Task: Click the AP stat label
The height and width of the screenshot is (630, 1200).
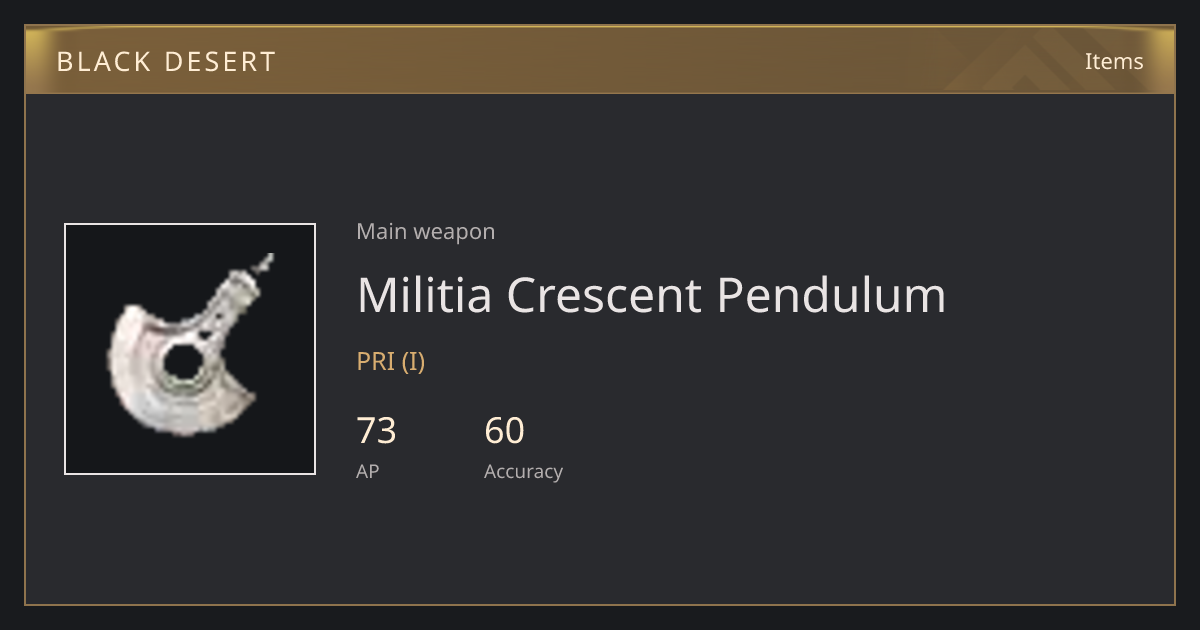Action: tap(368, 471)
